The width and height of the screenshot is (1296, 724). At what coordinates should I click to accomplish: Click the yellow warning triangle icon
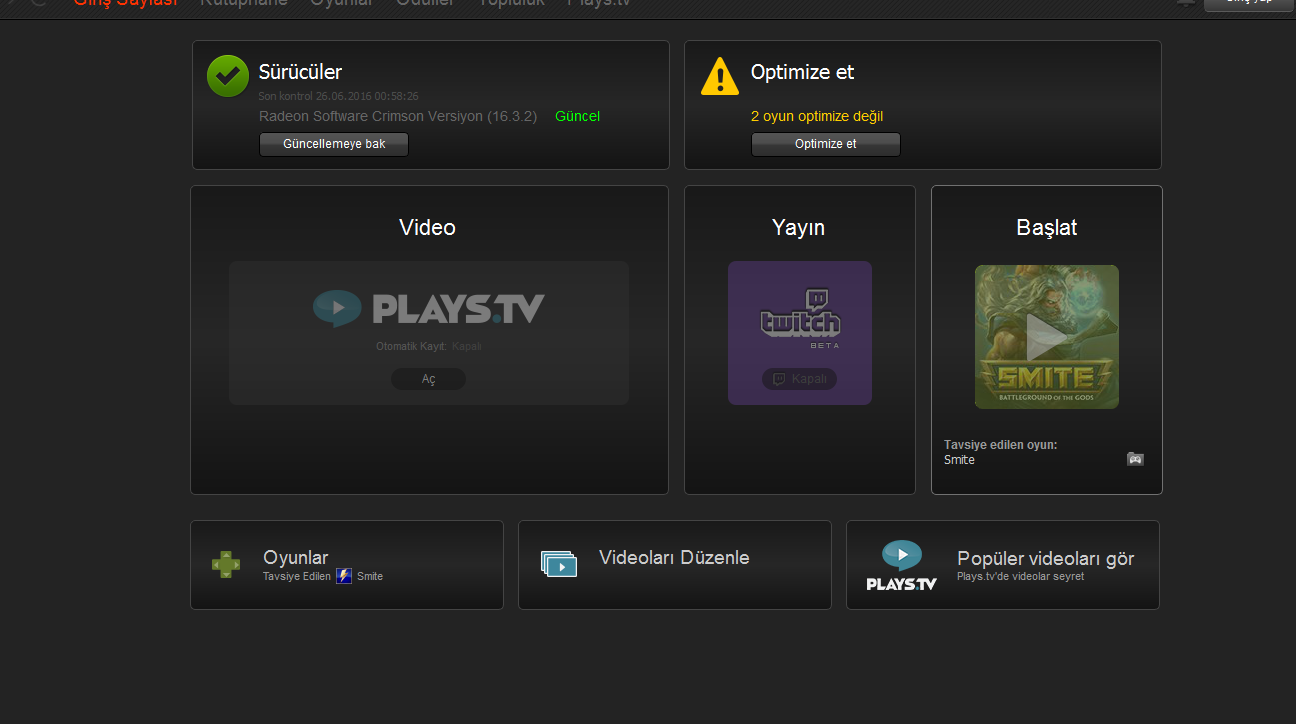(720, 76)
